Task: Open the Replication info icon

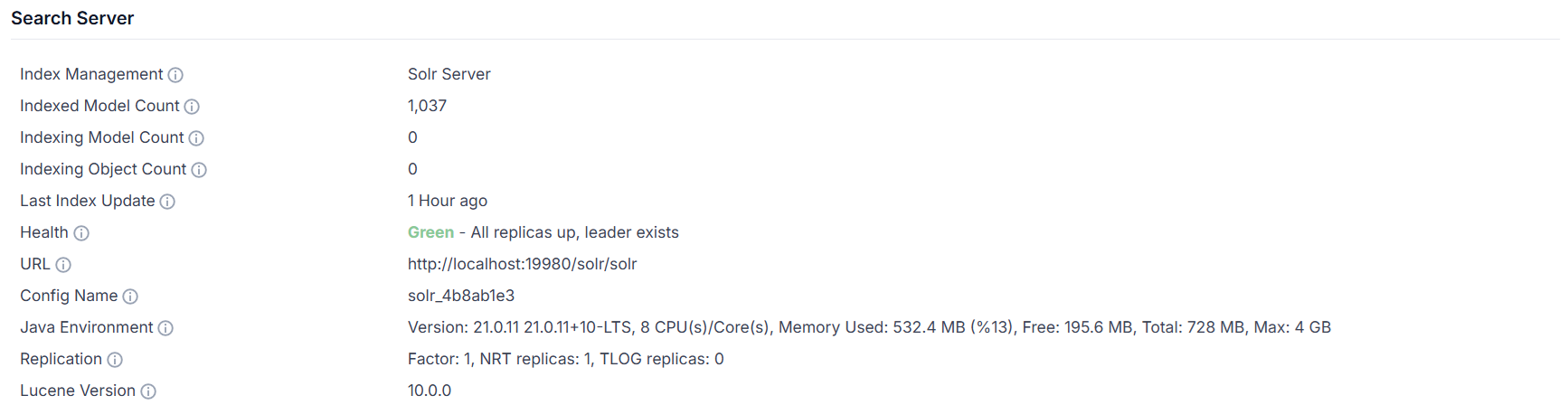Action: click(115, 360)
